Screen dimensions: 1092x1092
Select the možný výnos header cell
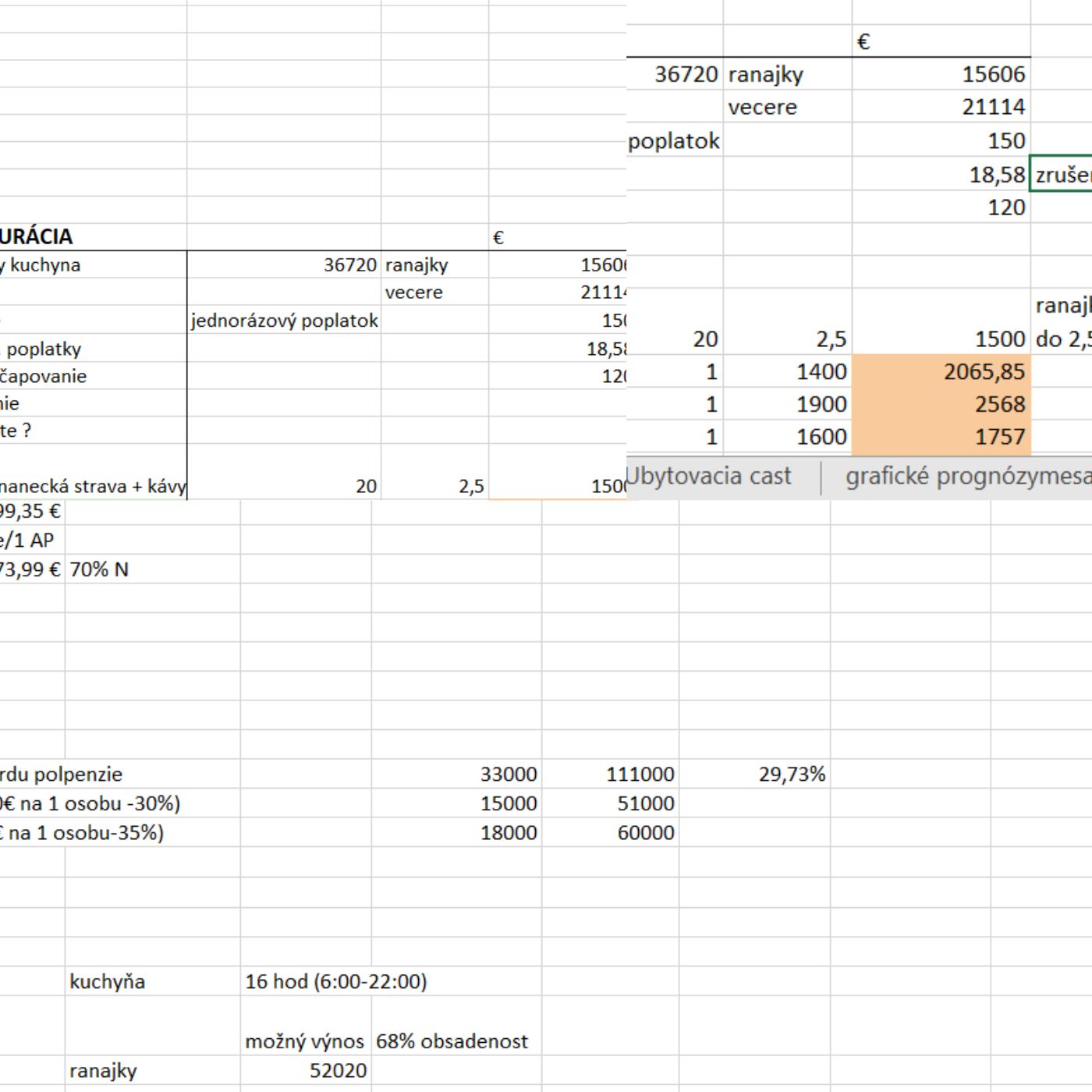pyautogui.click(x=305, y=1041)
